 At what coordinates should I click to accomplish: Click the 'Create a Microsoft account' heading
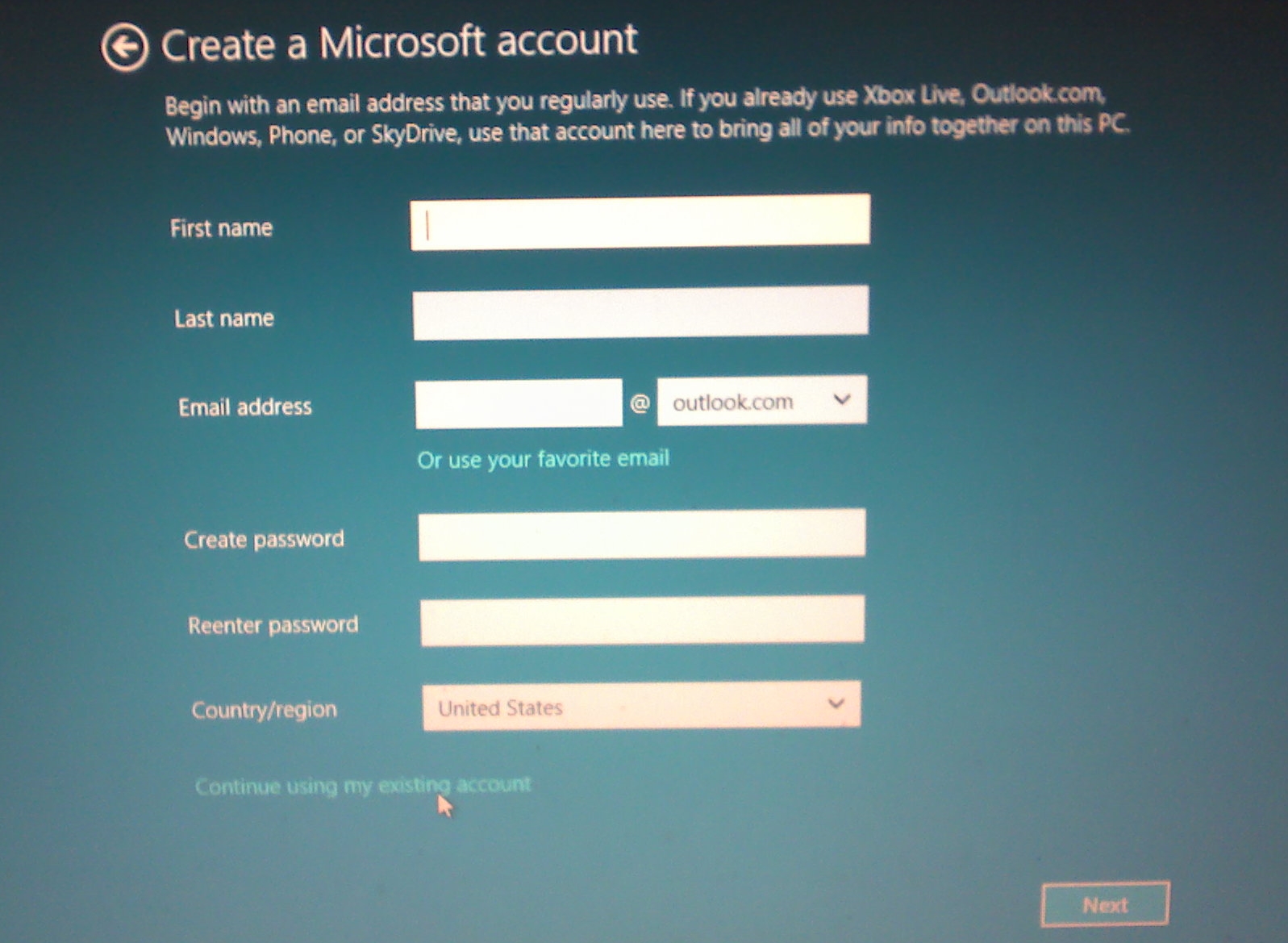(399, 43)
